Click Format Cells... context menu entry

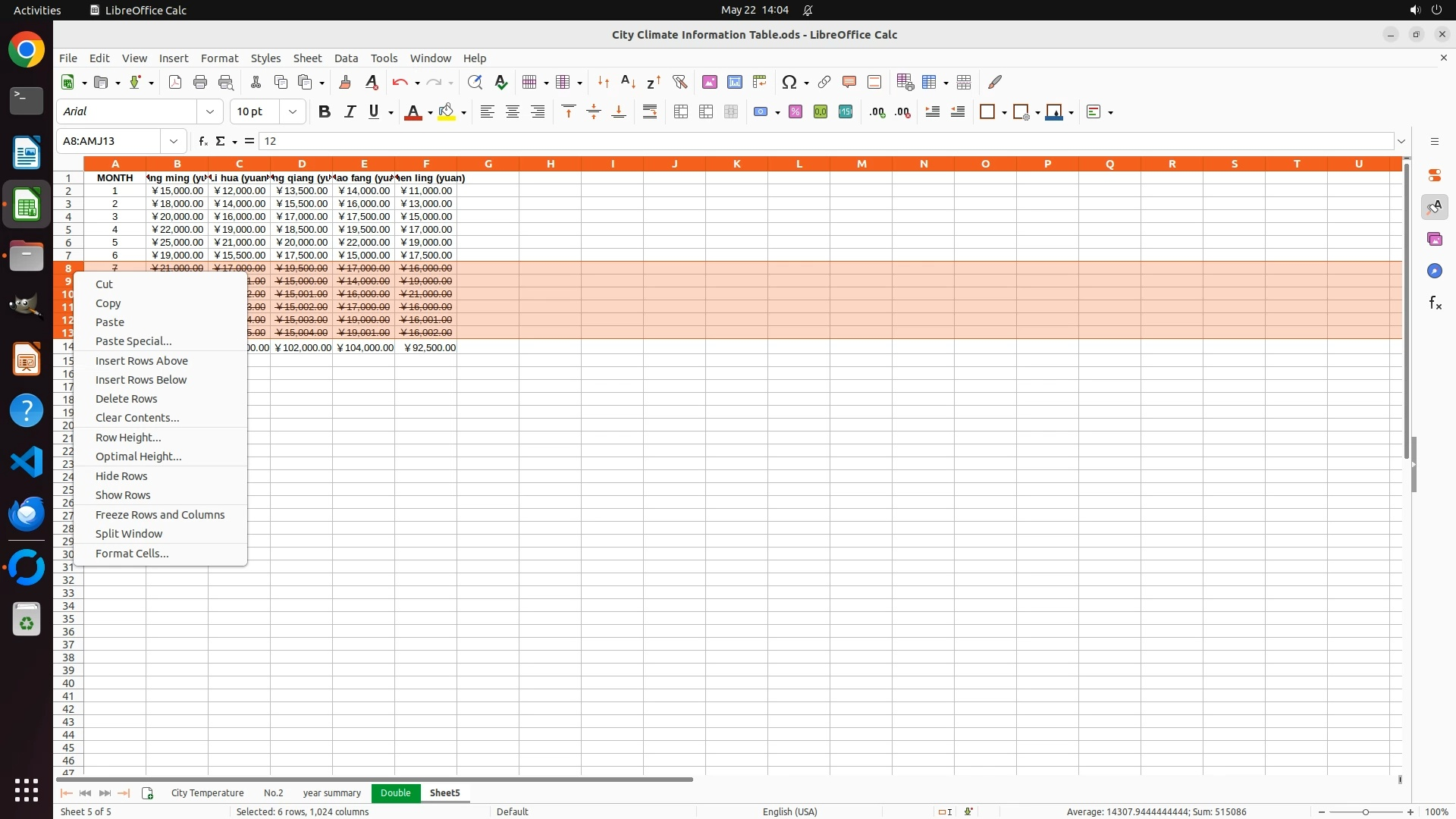(x=132, y=554)
